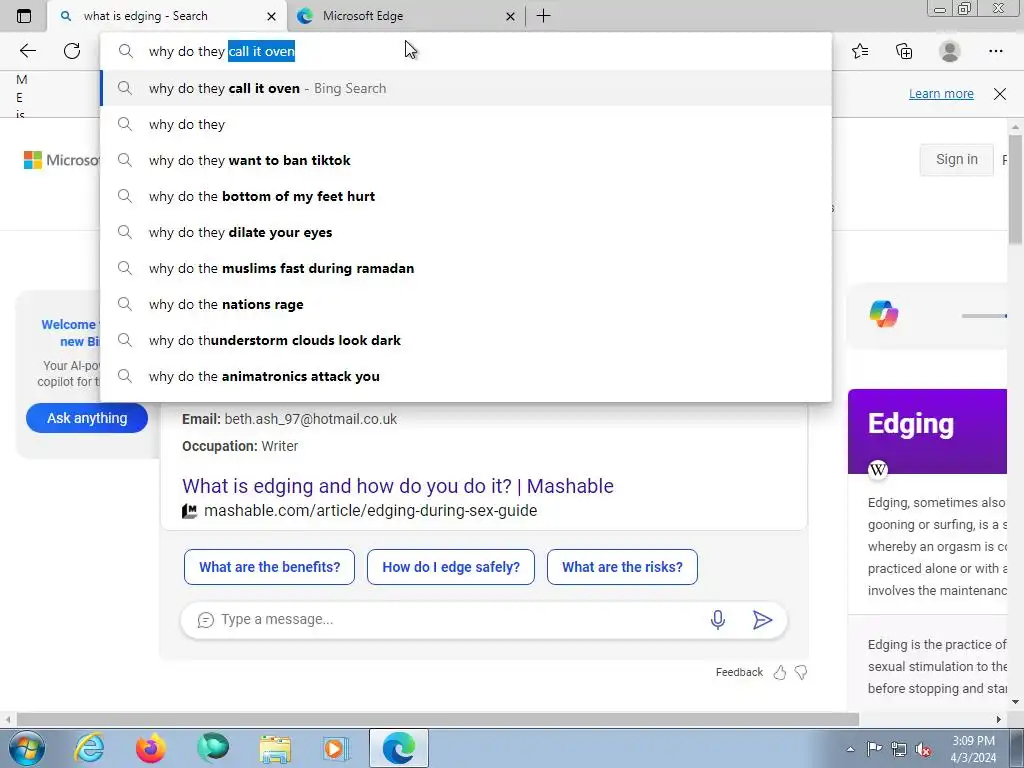Viewport: 1024px width, 768px height.
Task: Select the 'What are the risks?' chip
Action: tap(622, 567)
